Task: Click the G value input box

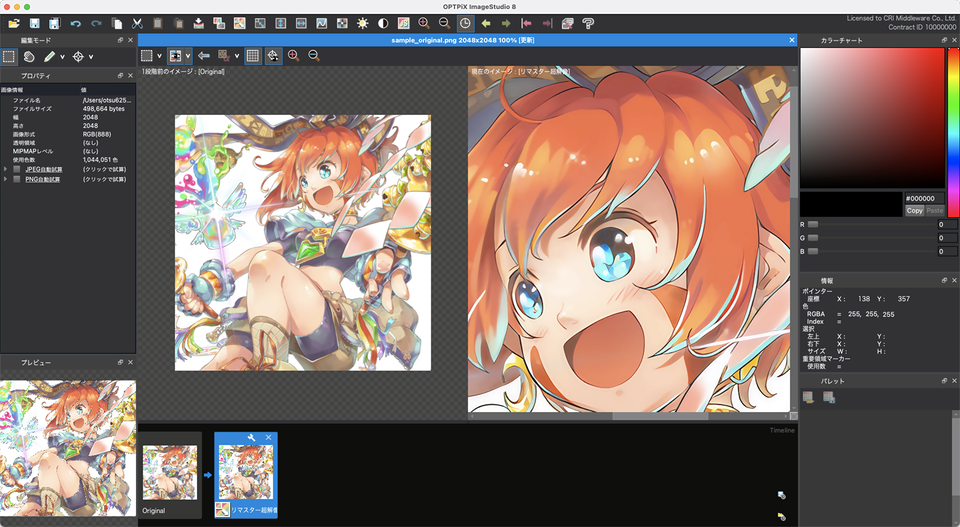Action: click(x=947, y=238)
